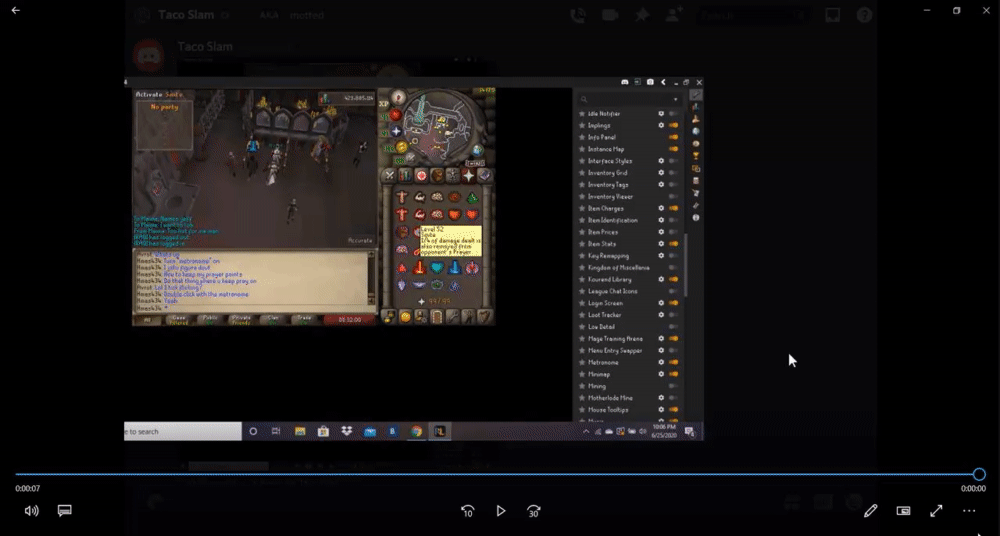Toggle run via the run energy orb
The image size is (1000, 536).
click(401, 147)
